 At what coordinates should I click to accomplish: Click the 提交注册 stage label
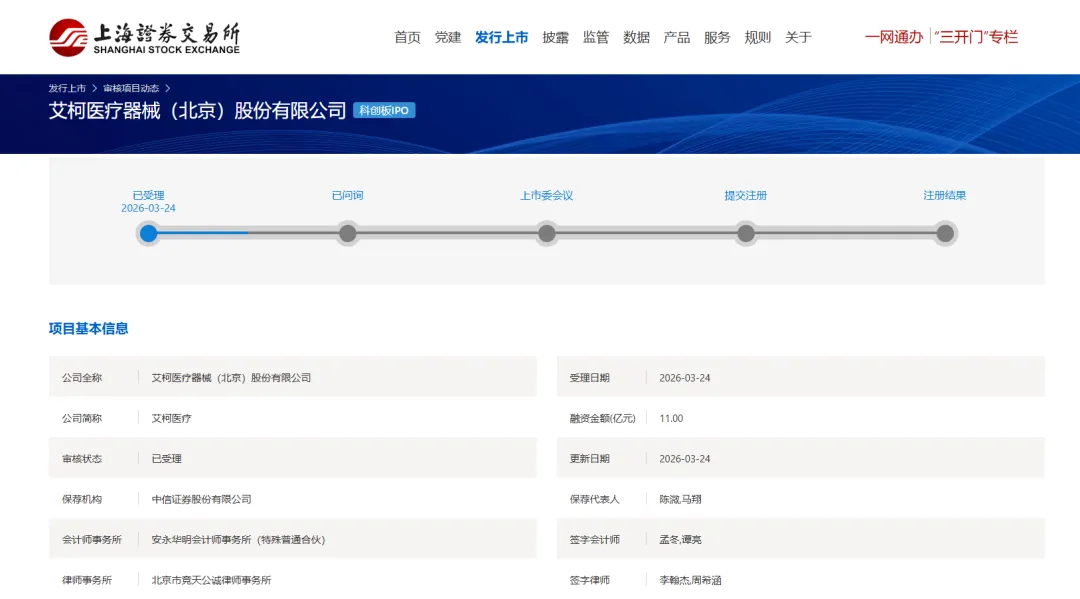[x=746, y=196]
